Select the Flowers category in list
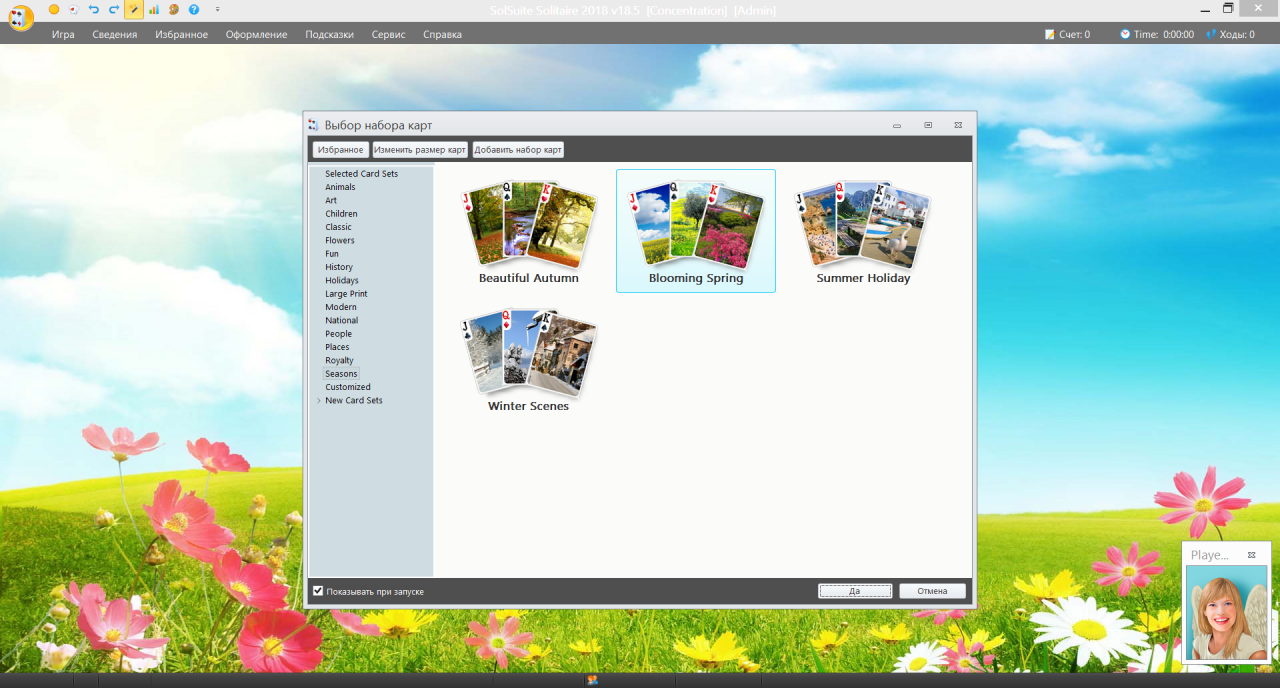 point(340,241)
